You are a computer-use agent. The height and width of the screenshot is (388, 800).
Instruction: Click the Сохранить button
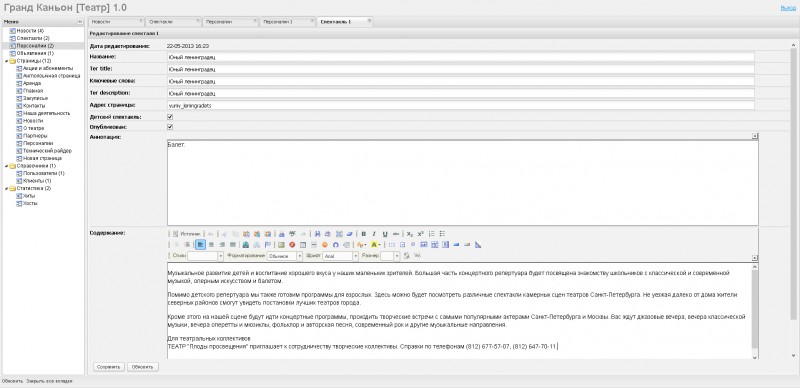coord(109,367)
